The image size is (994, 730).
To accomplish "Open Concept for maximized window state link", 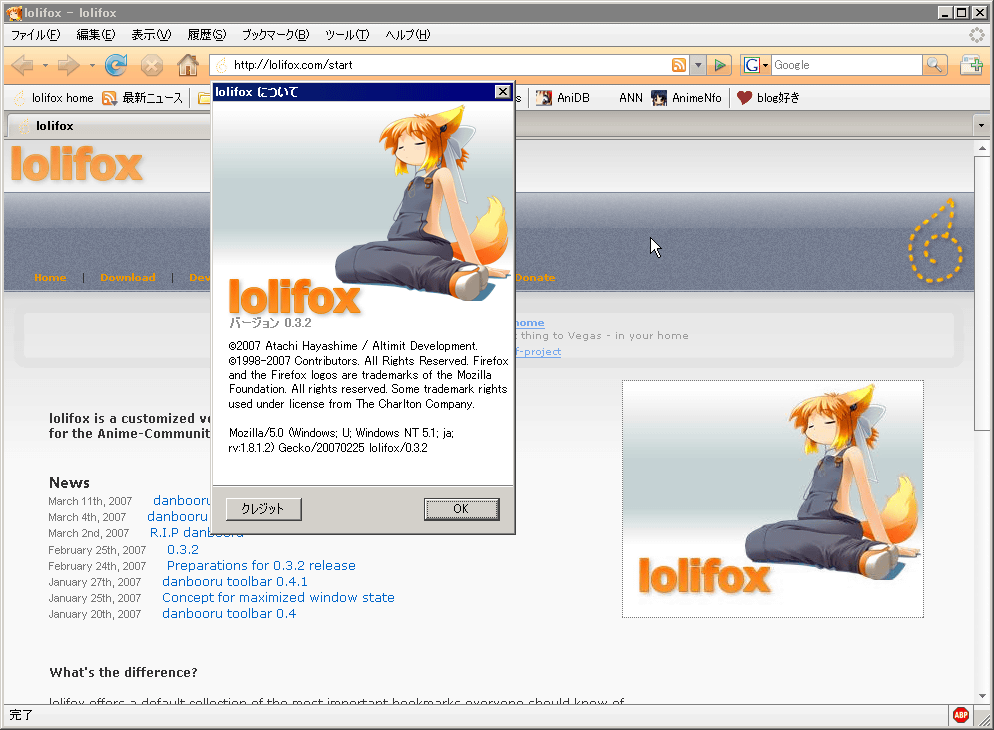I will [x=278, y=598].
